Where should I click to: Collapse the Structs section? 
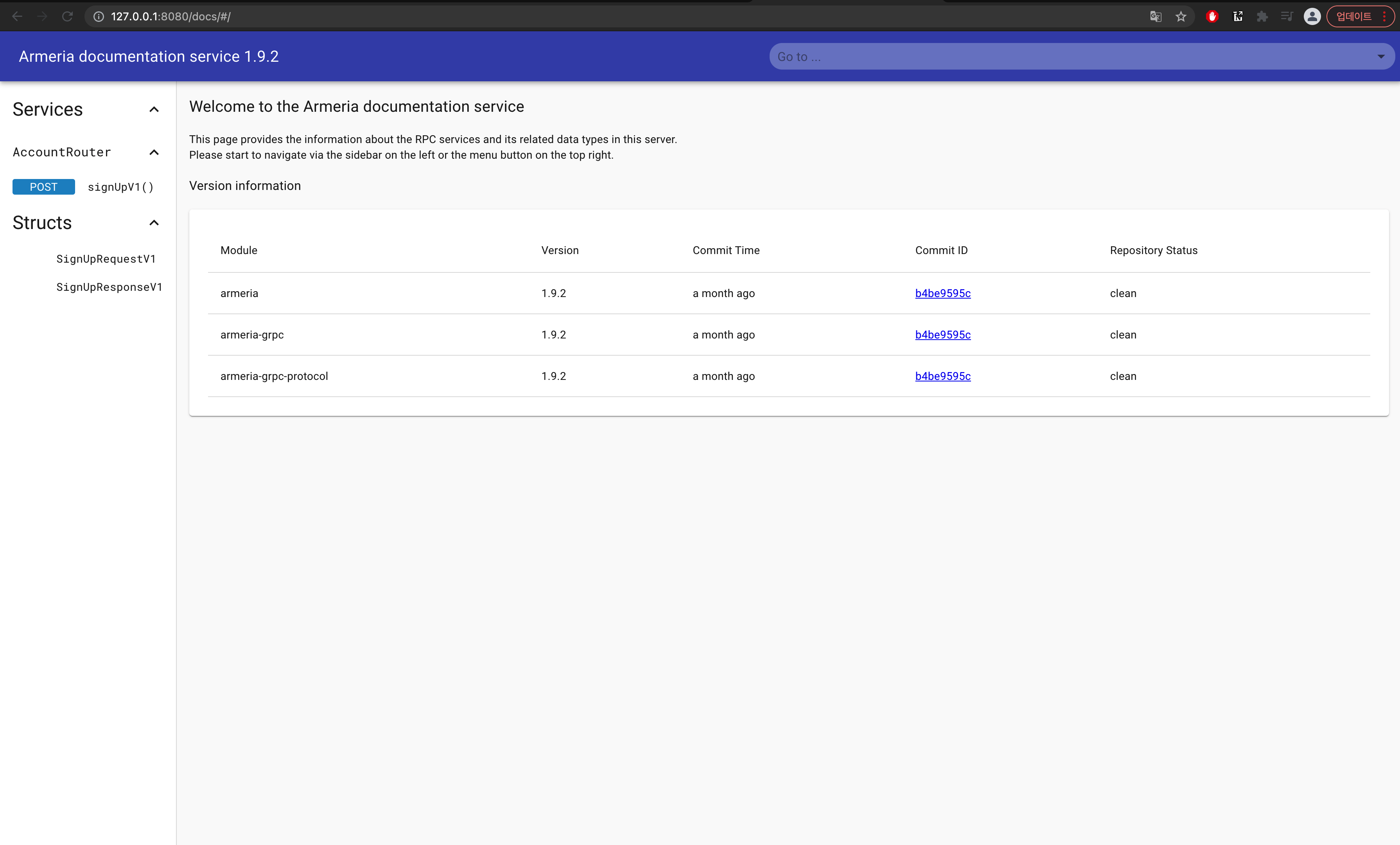(x=154, y=223)
